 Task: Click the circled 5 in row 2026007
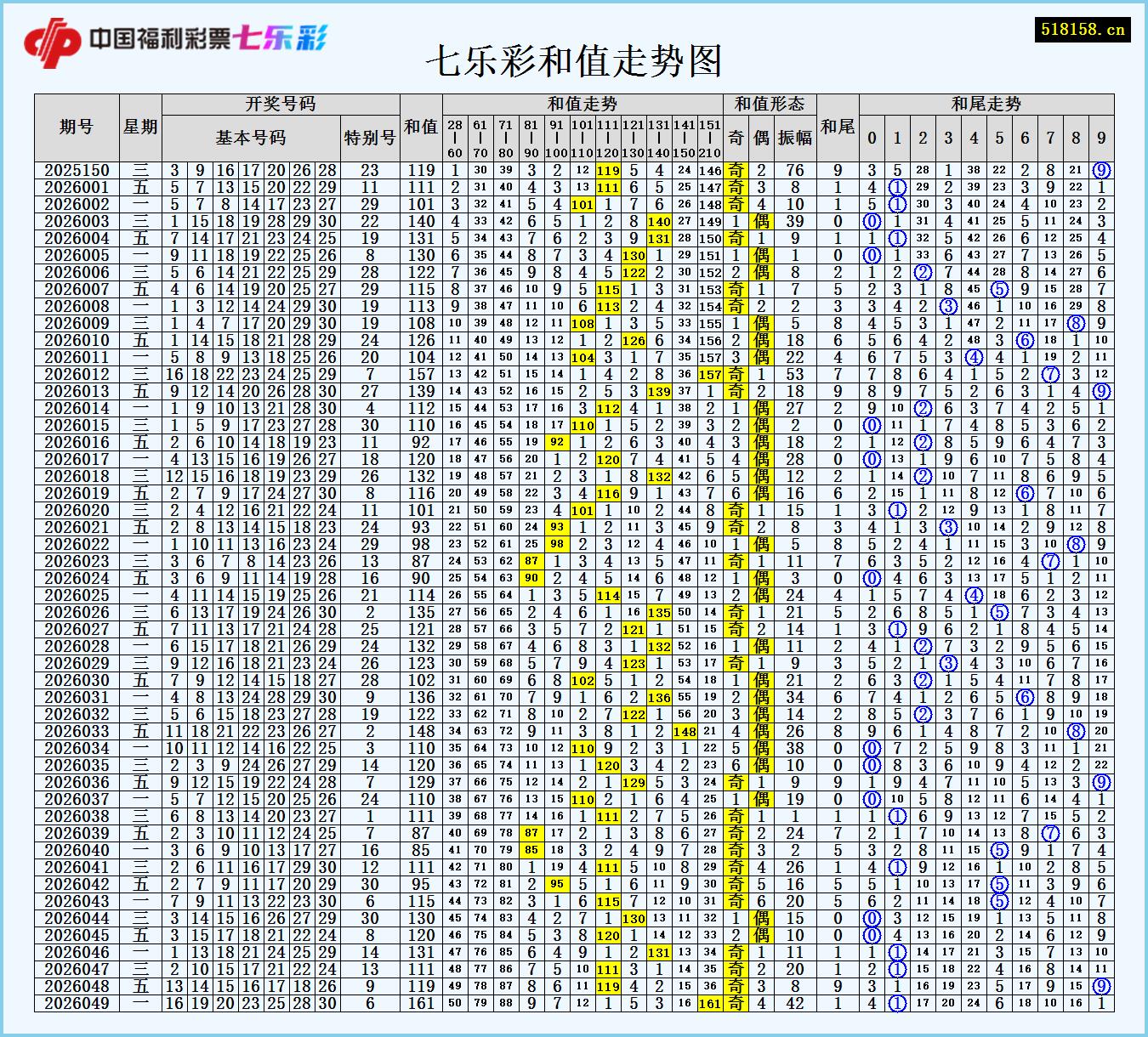[x=999, y=290]
